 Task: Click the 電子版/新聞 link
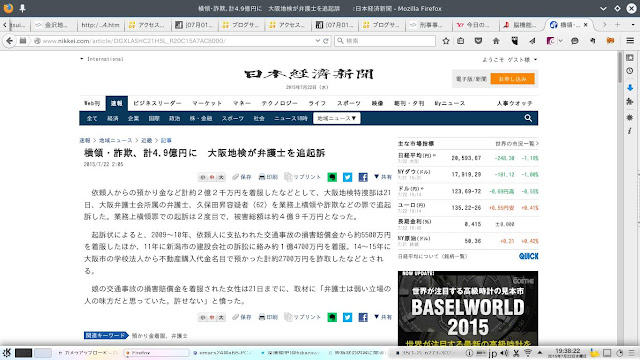click(471, 79)
